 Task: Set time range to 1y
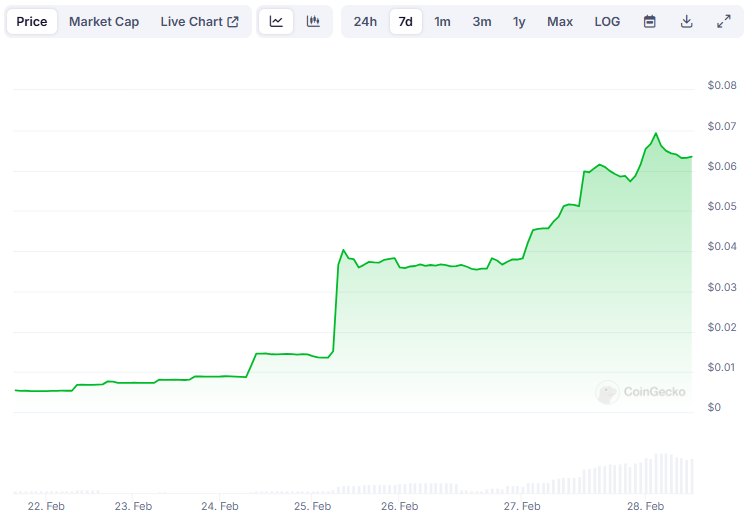pos(519,22)
